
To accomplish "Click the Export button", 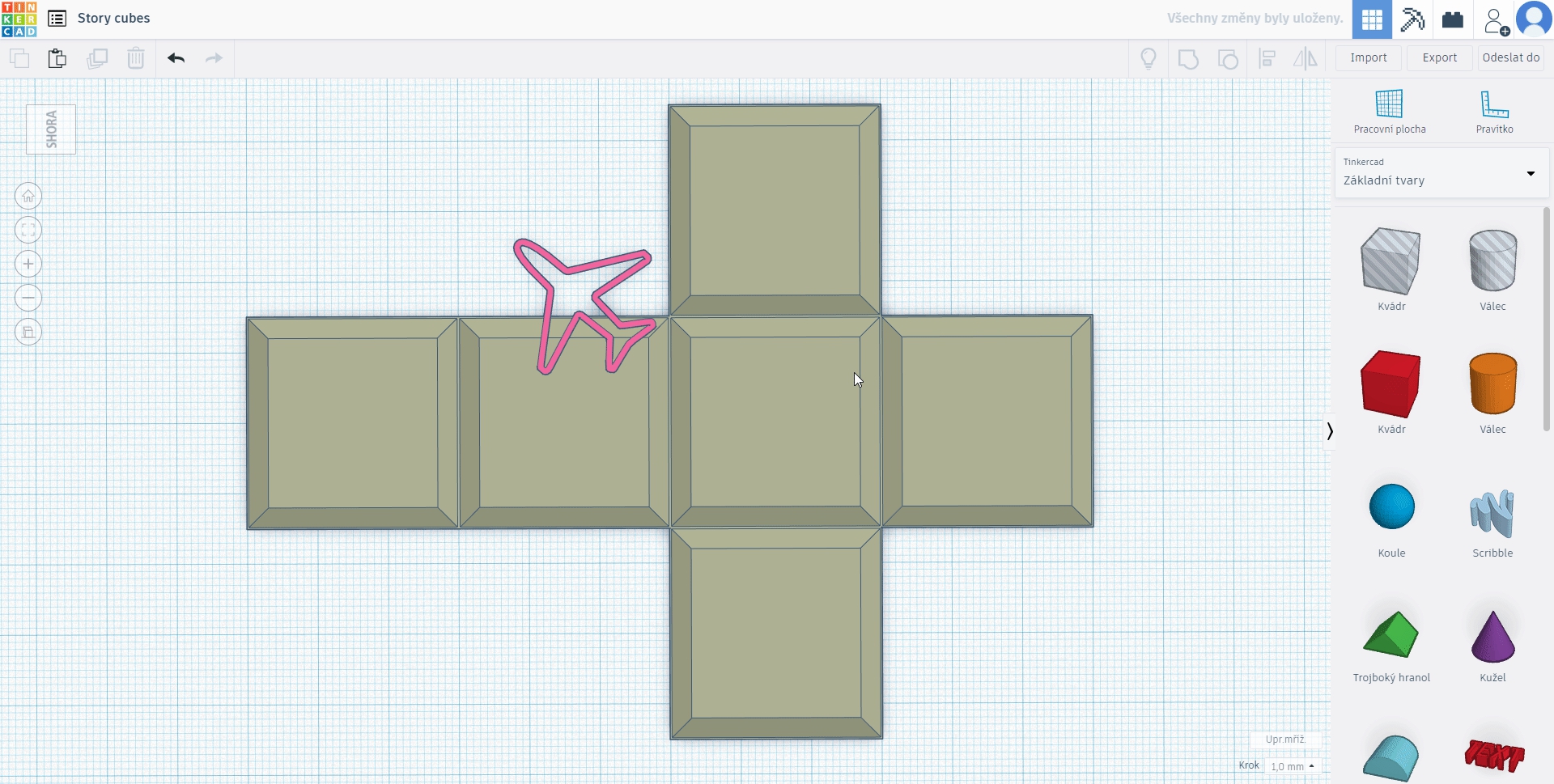I will point(1439,58).
